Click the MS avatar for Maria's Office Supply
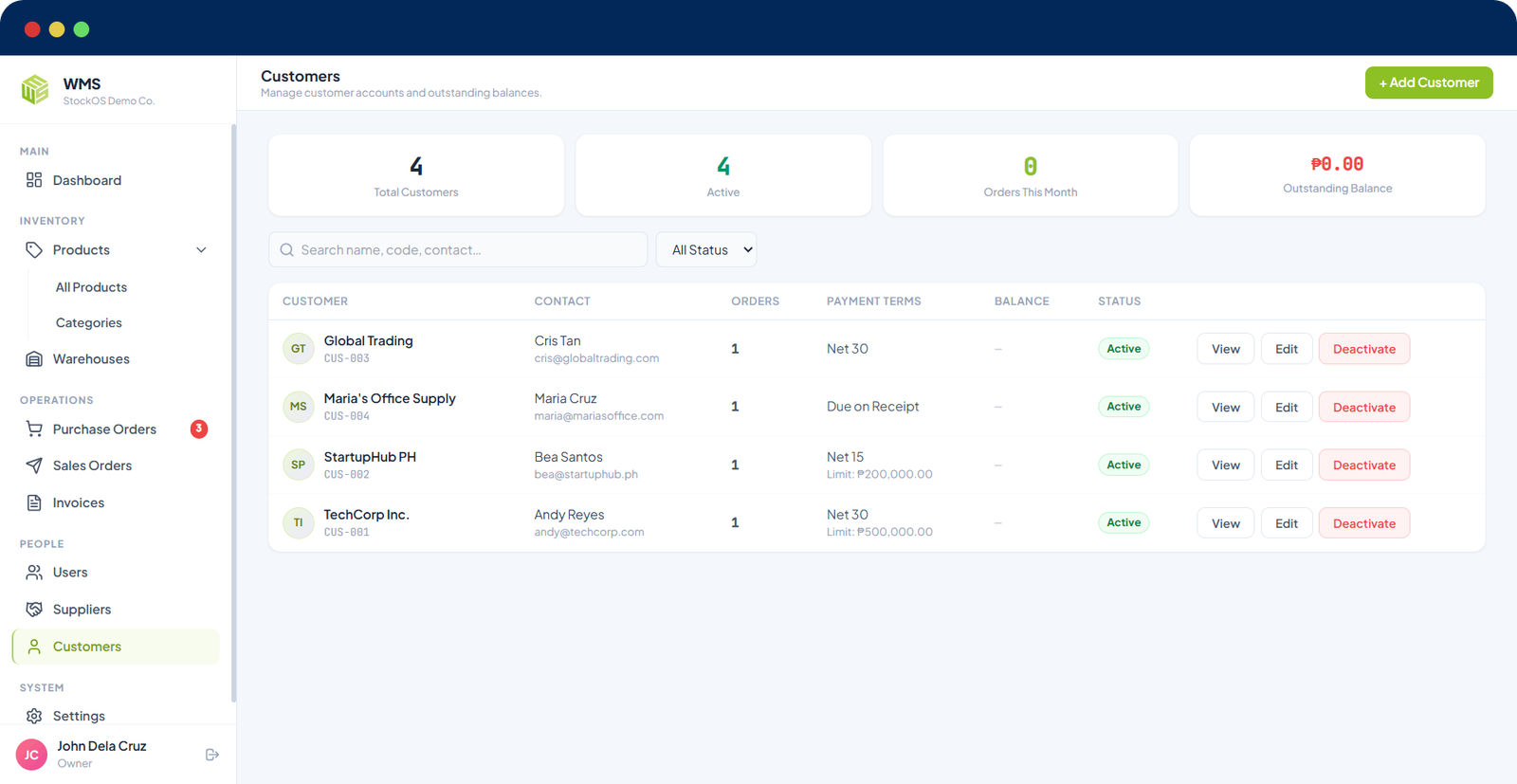This screenshot has width=1517, height=784. [x=299, y=407]
